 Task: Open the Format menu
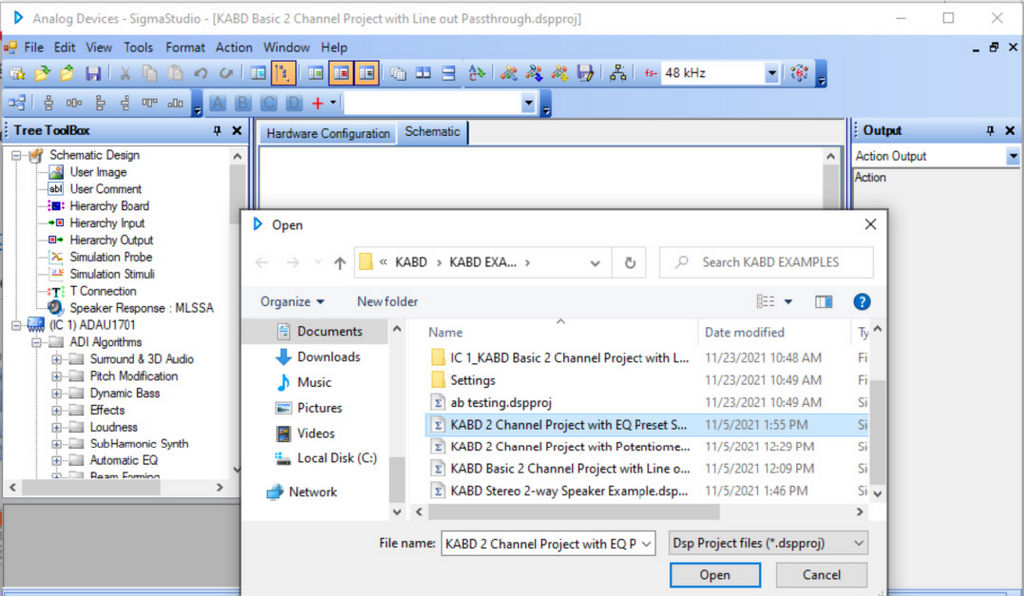coord(185,47)
